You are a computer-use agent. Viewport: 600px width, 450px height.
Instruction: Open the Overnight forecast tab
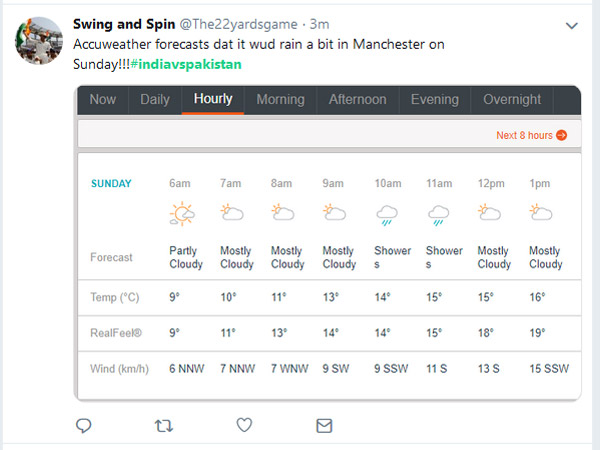[x=512, y=100]
